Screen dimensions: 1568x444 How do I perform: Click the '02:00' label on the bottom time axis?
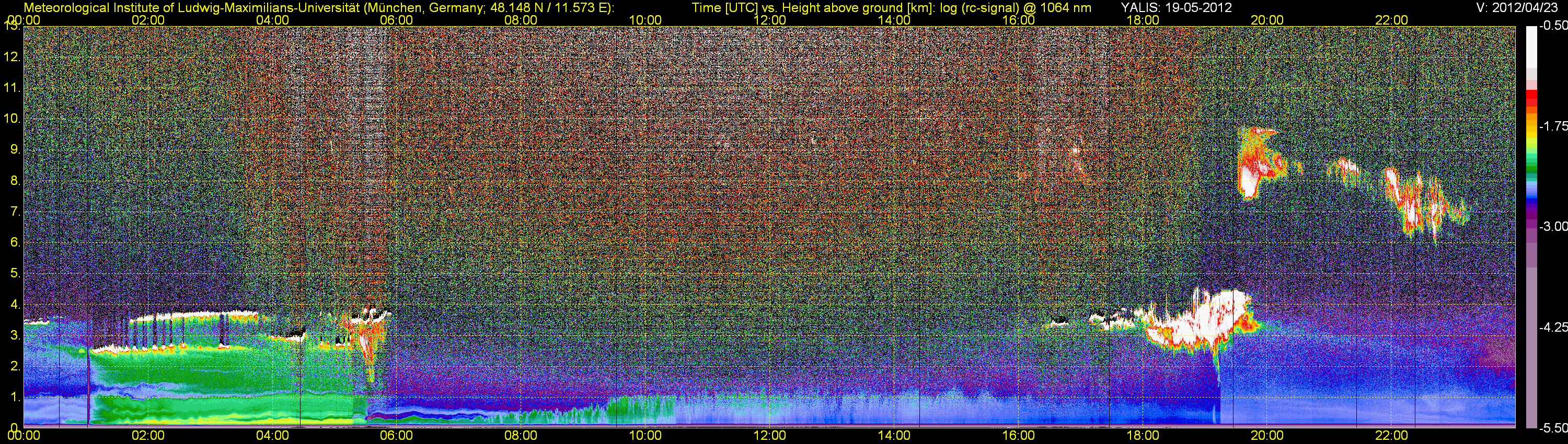click(x=148, y=436)
